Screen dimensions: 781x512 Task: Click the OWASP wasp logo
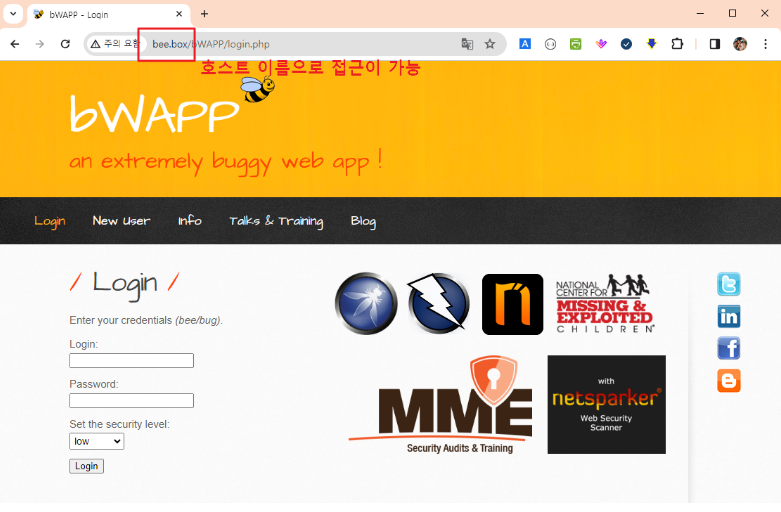tap(366, 303)
